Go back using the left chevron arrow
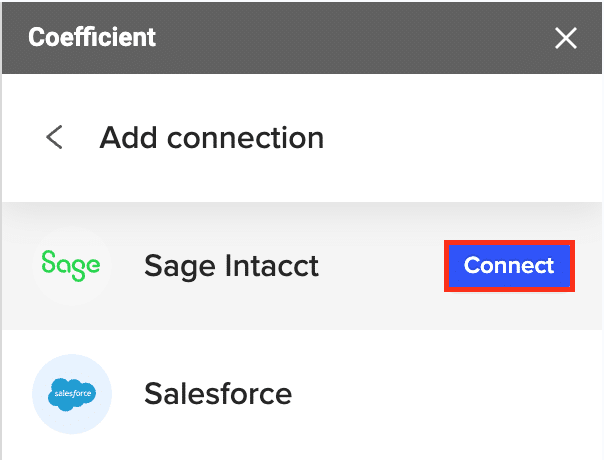Image resolution: width=604 pixels, height=460 pixels. (55, 137)
